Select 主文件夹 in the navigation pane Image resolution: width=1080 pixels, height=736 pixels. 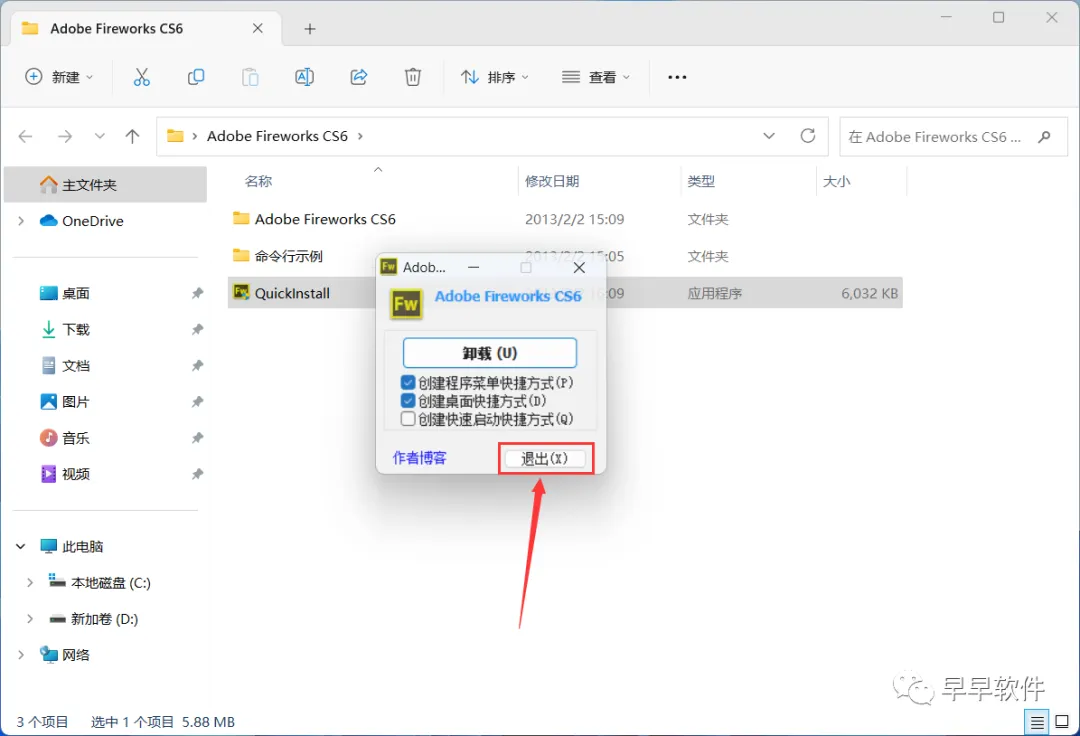coord(105,185)
